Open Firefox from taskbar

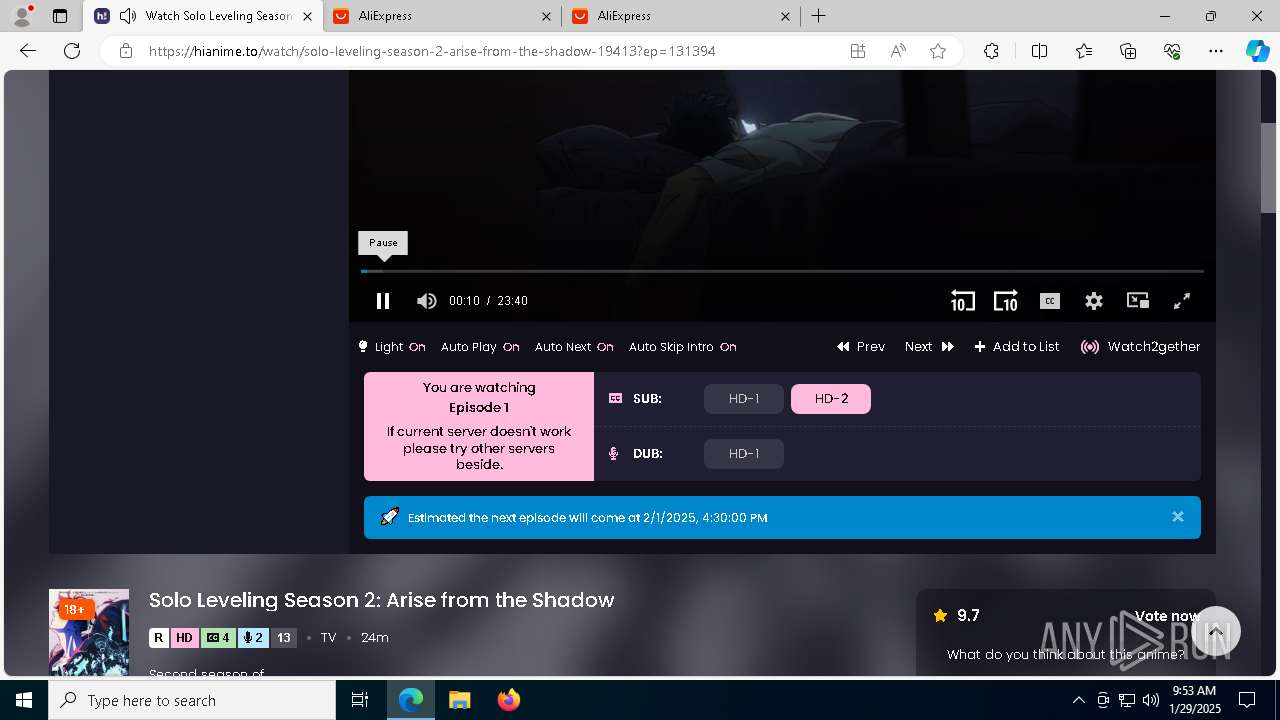[x=508, y=700]
